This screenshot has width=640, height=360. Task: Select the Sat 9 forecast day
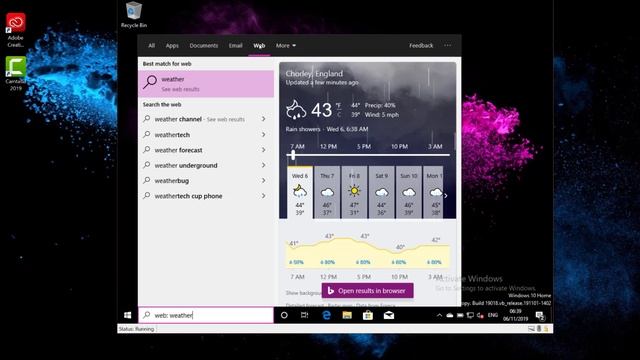click(381, 193)
